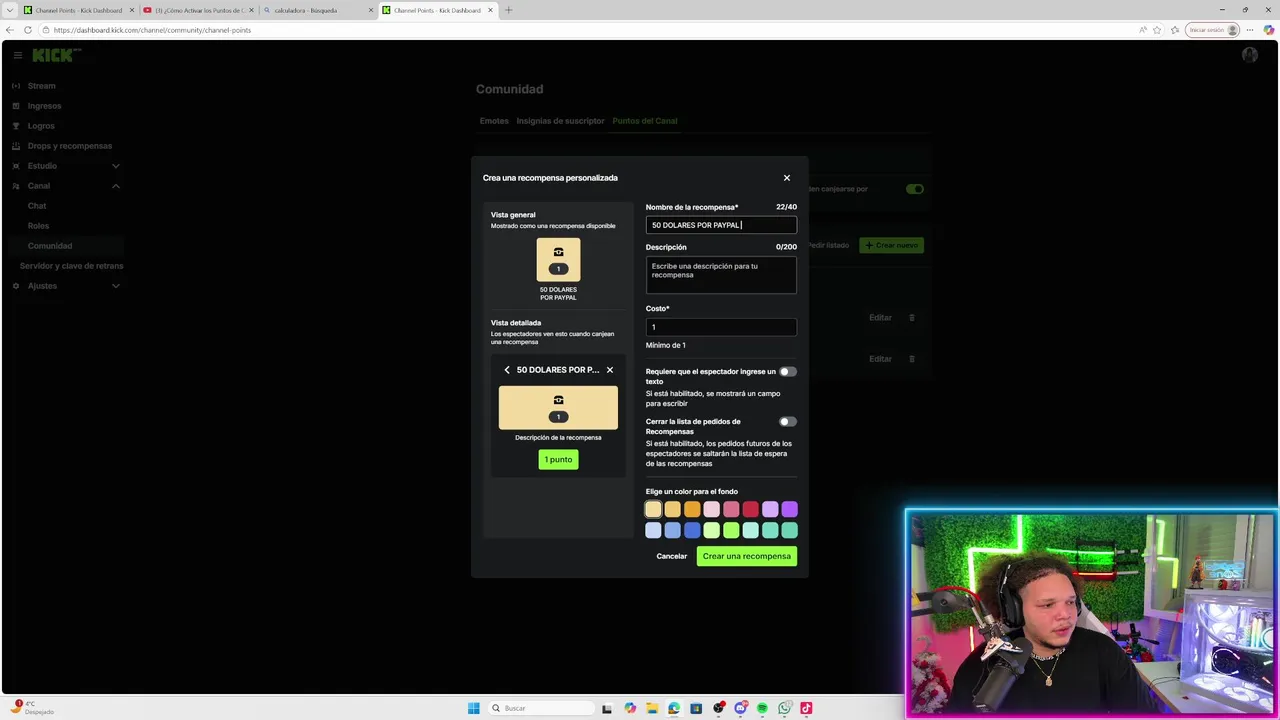The height and width of the screenshot is (720, 1280).
Task: Open a new browser tab with plus
Action: pyautogui.click(x=508, y=10)
